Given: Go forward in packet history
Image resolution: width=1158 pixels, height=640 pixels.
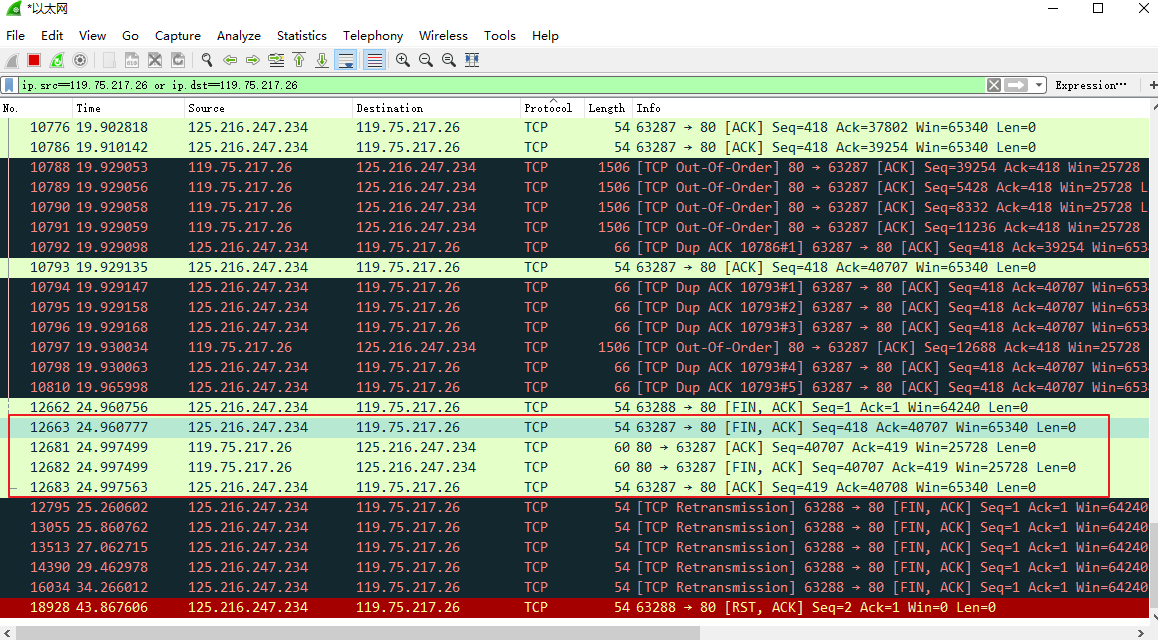Looking at the screenshot, I should pyautogui.click(x=253, y=61).
